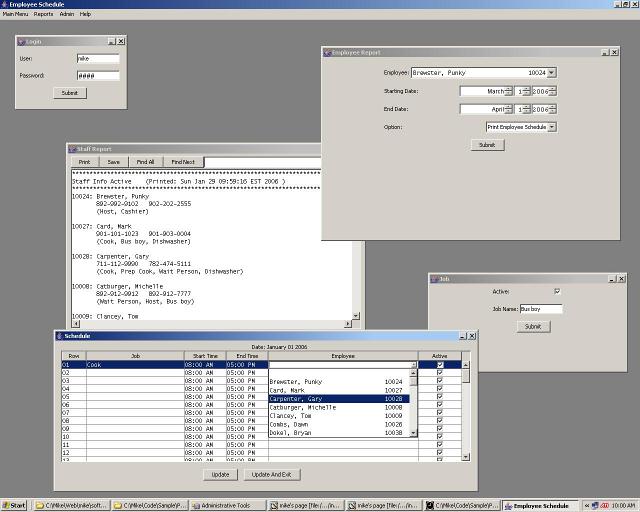Select Dokel, Bryan in employee dropdown list
The image size is (640, 512).
pos(339,433)
